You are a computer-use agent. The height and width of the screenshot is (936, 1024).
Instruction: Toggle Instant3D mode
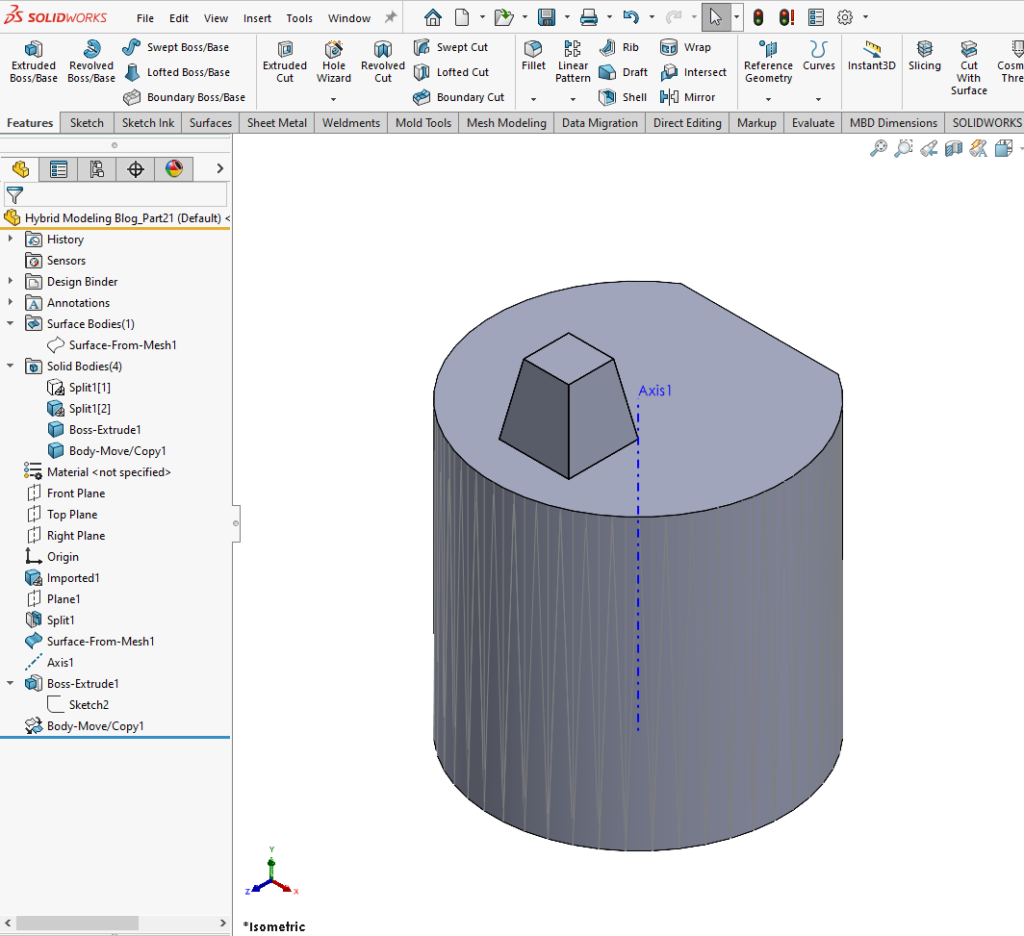871,63
